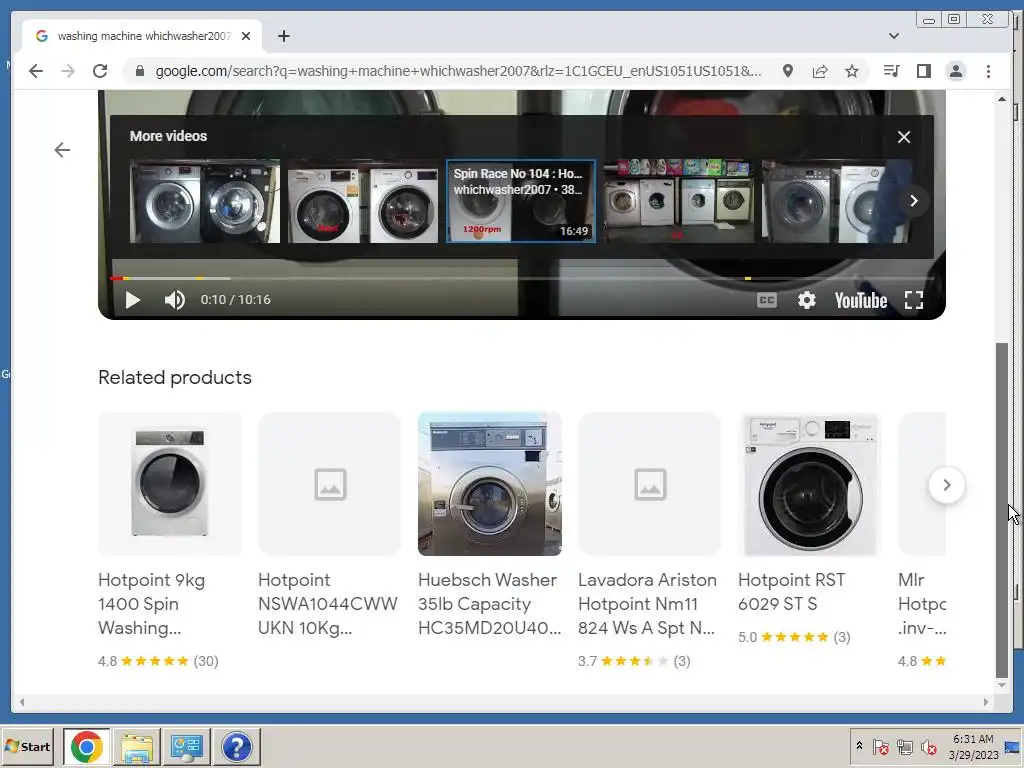Open second suggested video with two white washers
This screenshot has height=768, width=1024.
click(363, 201)
